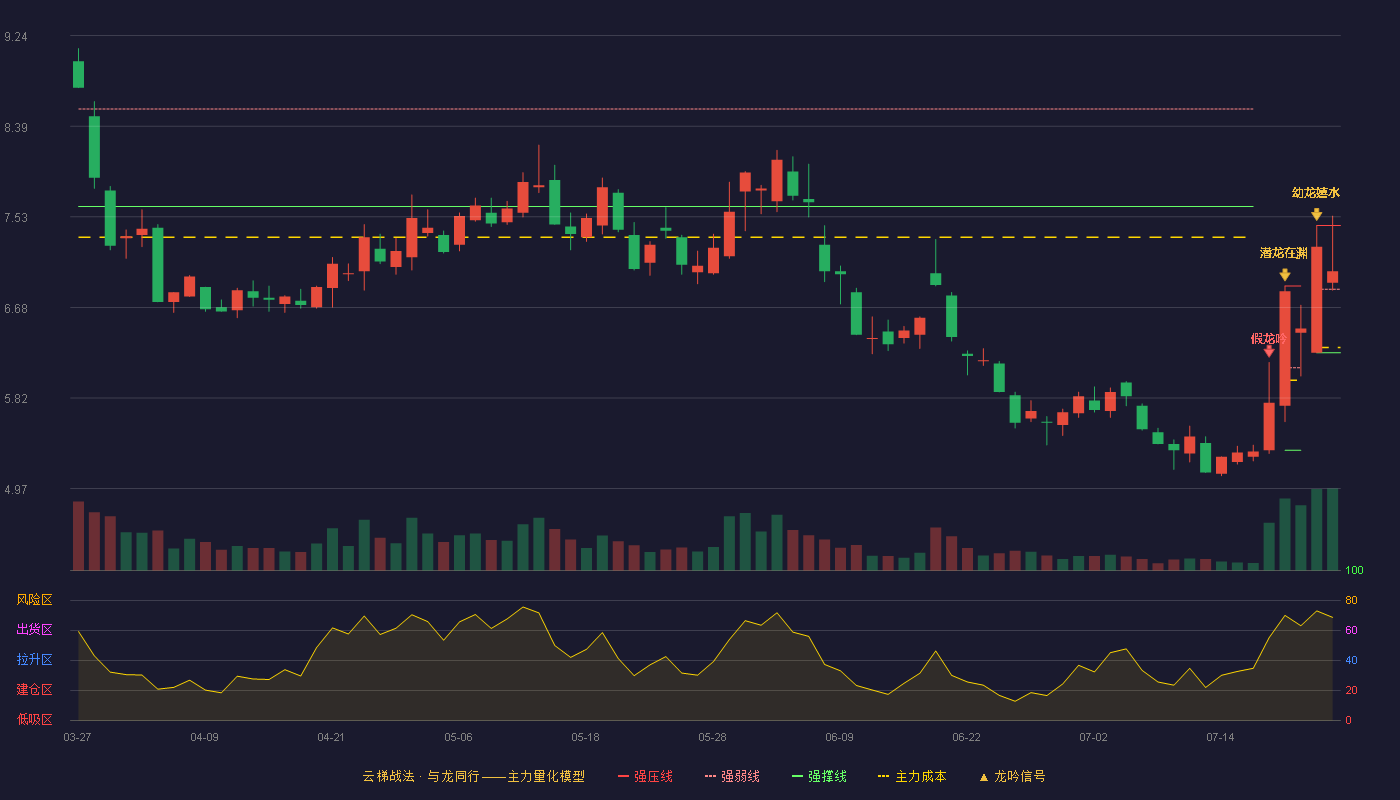
Task: Click chart title 云梯战法 · 与龙同行
Action: pos(421,777)
